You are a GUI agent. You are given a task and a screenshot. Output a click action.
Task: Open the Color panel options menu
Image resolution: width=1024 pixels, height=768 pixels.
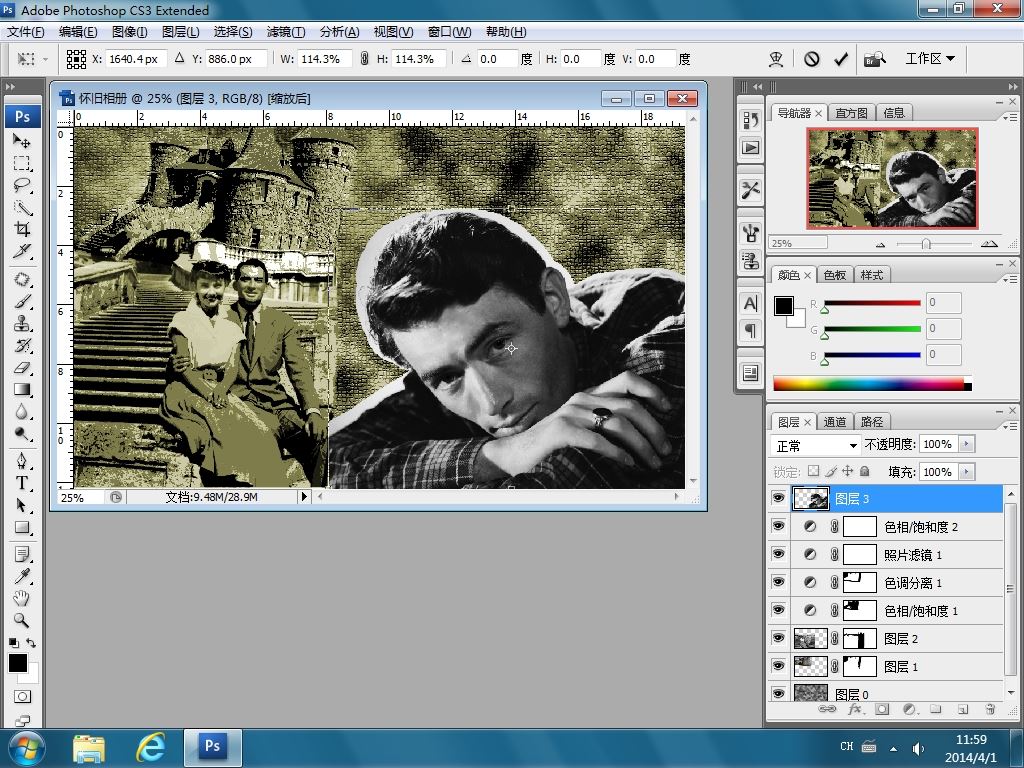pyautogui.click(x=1010, y=279)
